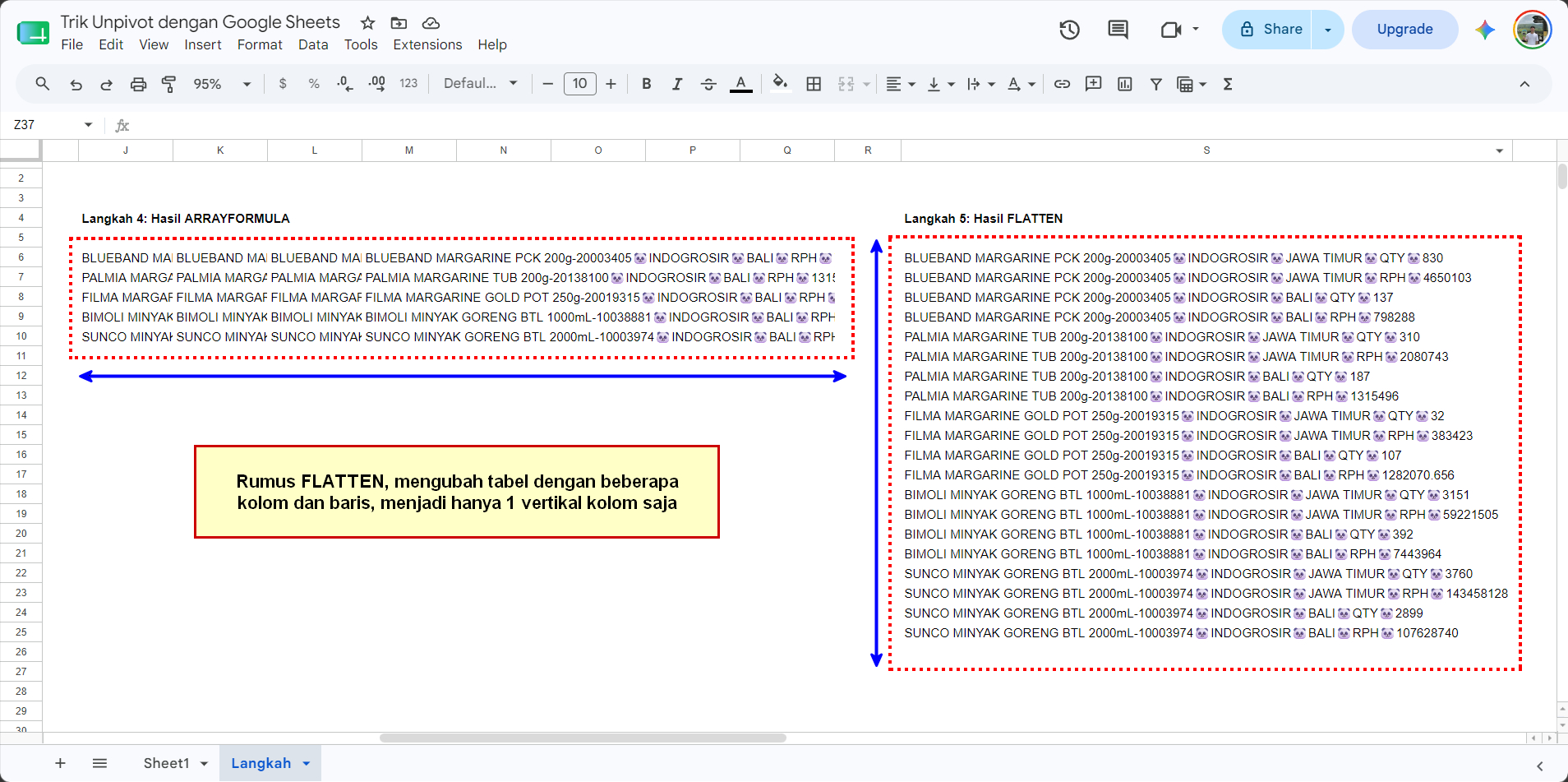Open text wrapping dropdown

(981, 84)
